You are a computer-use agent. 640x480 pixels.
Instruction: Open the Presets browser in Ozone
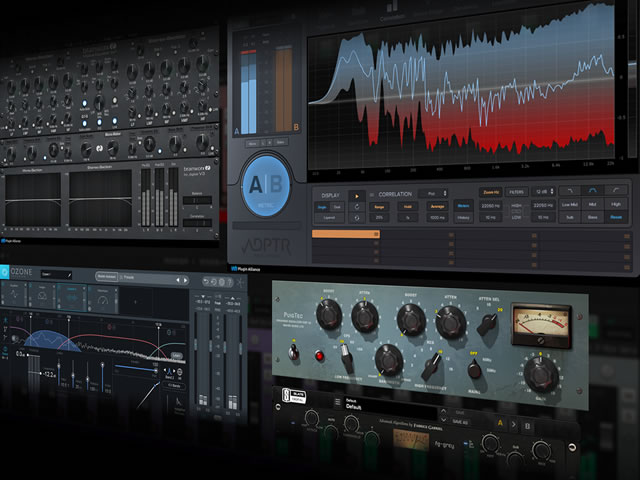tap(127, 277)
